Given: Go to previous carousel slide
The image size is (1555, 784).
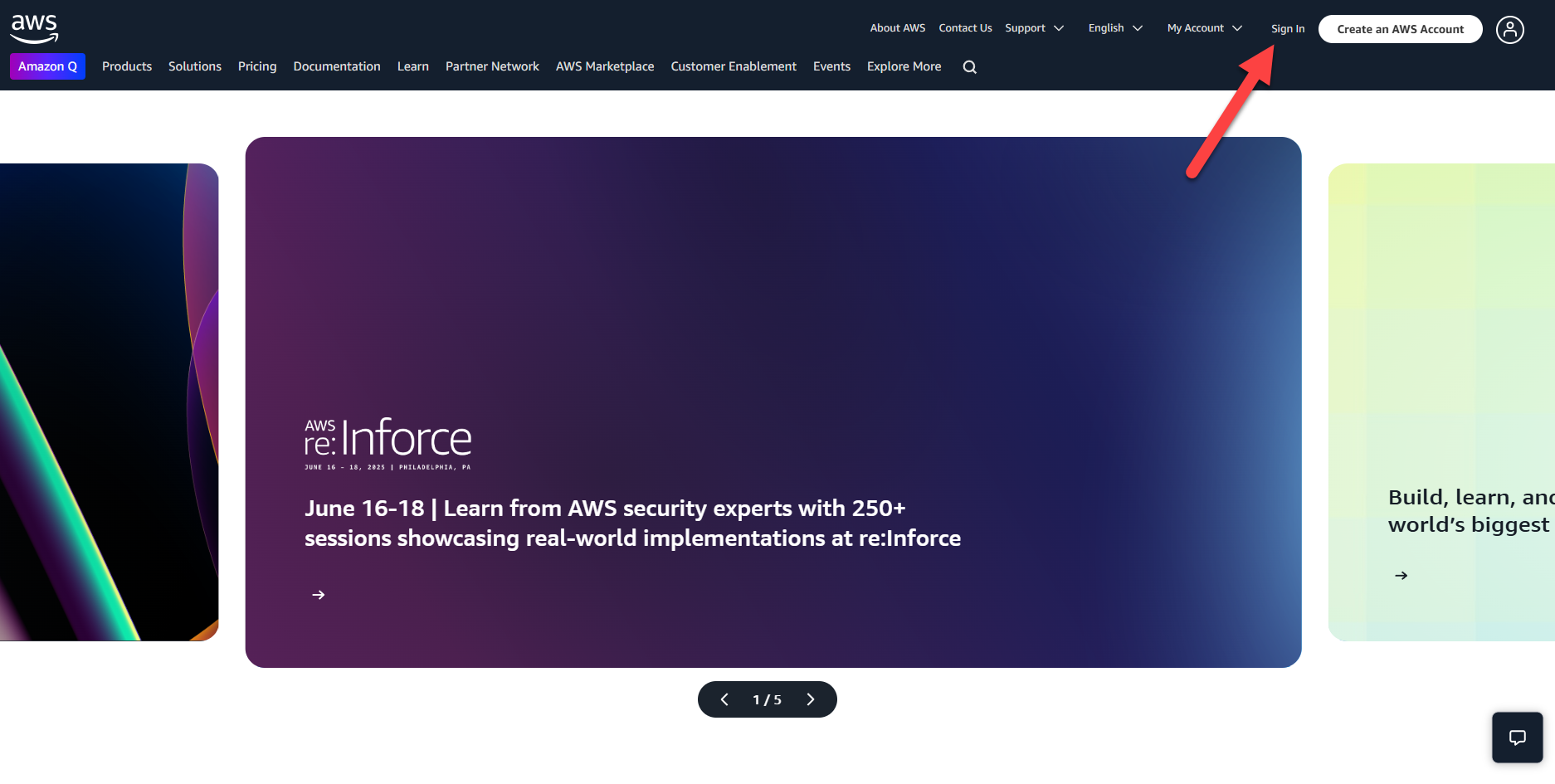Looking at the screenshot, I should pyautogui.click(x=724, y=699).
